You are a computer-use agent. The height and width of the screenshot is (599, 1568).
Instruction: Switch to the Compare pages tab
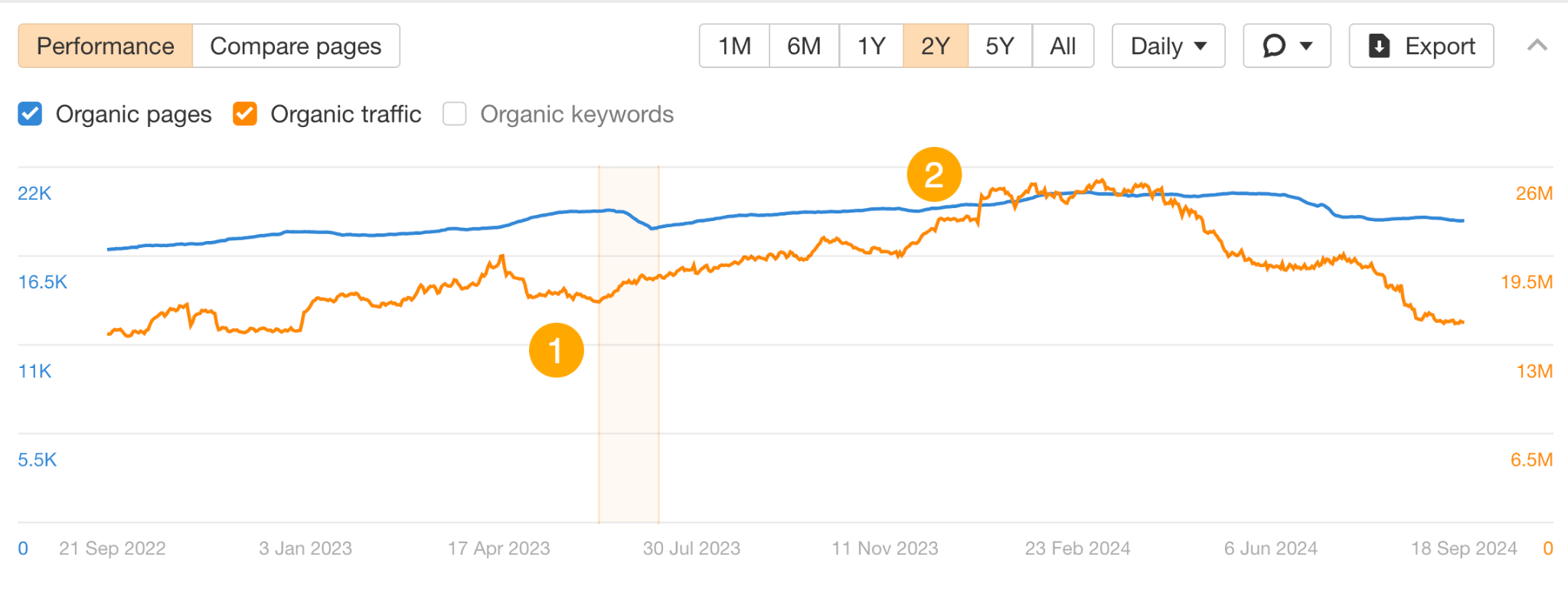[x=296, y=46]
